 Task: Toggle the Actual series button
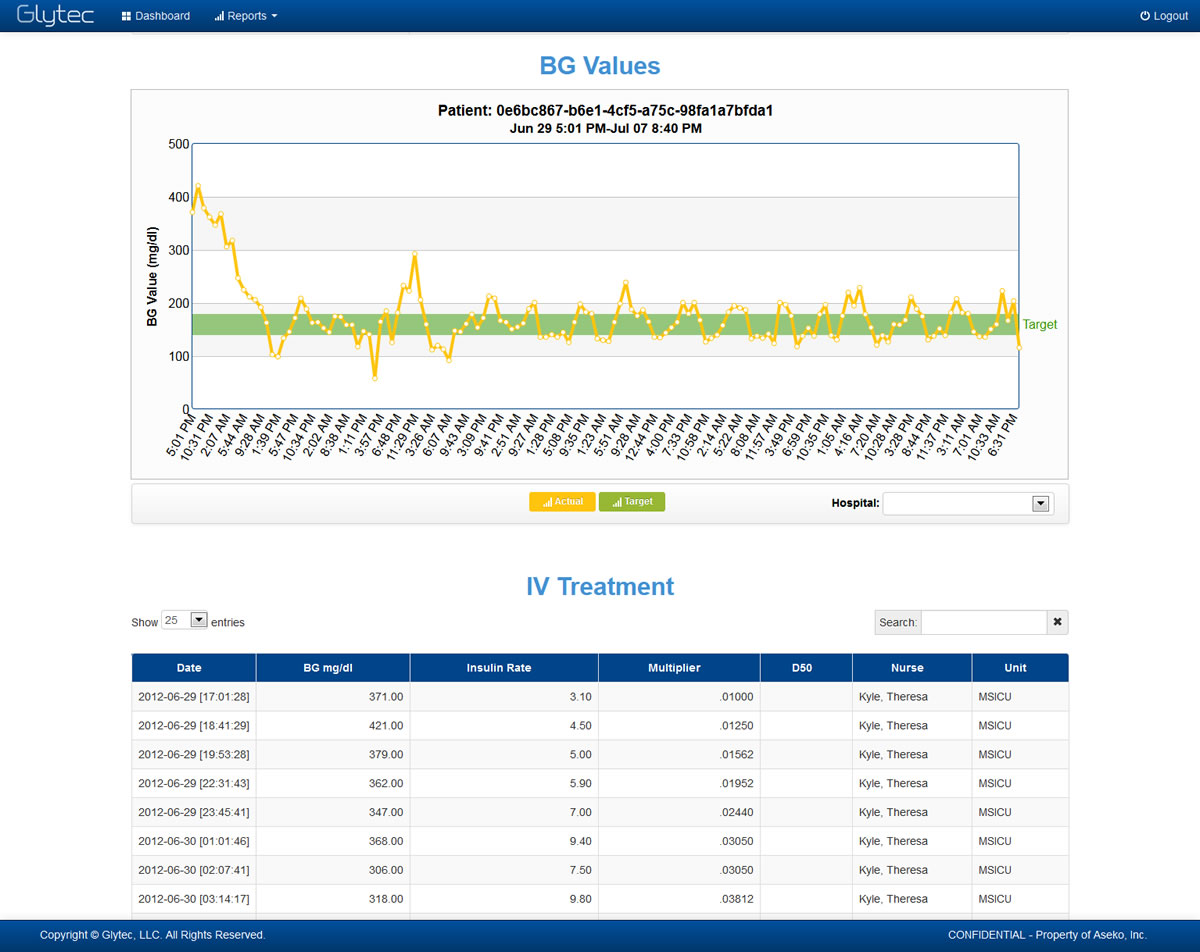(x=562, y=502)
